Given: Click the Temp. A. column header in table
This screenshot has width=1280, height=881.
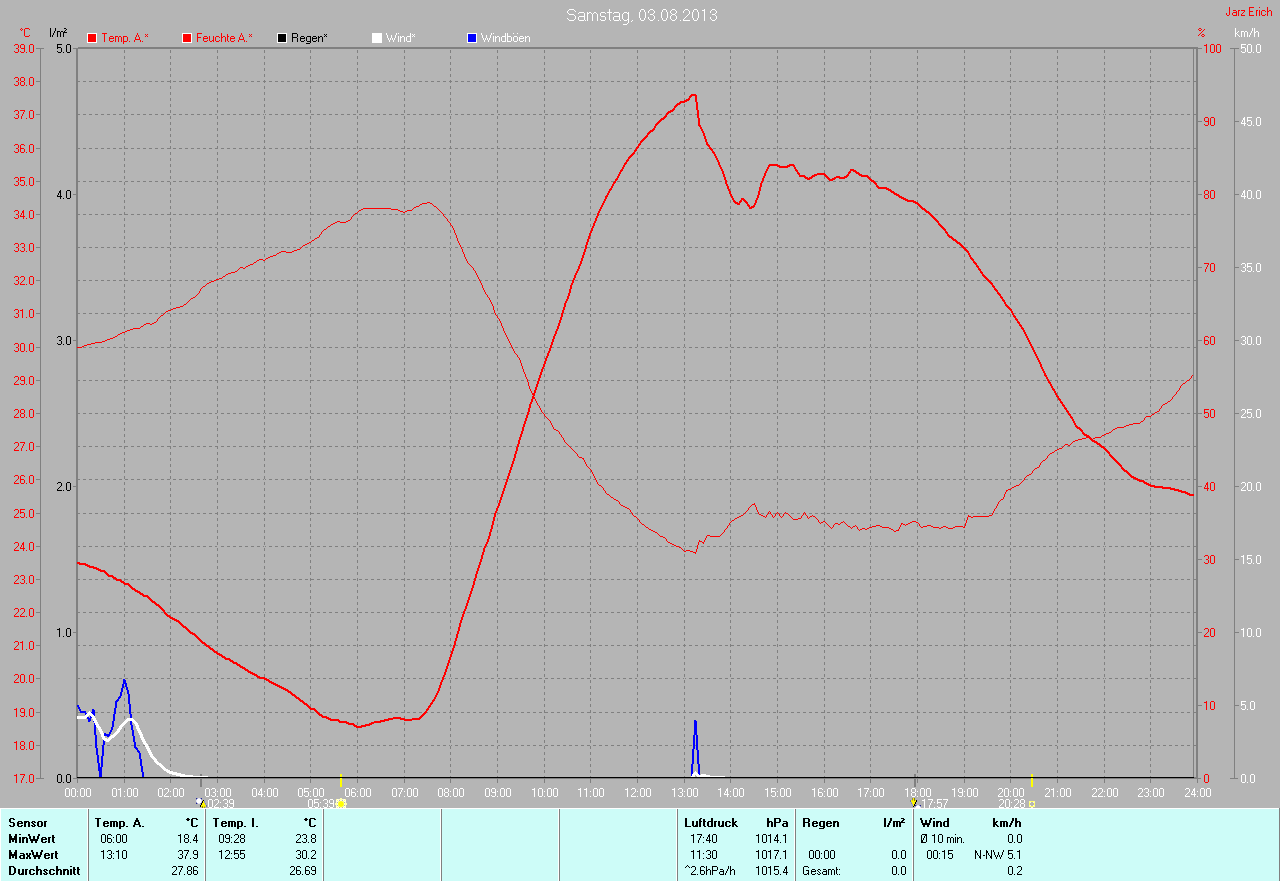Looking at the screenshot, I should [119, 823].
